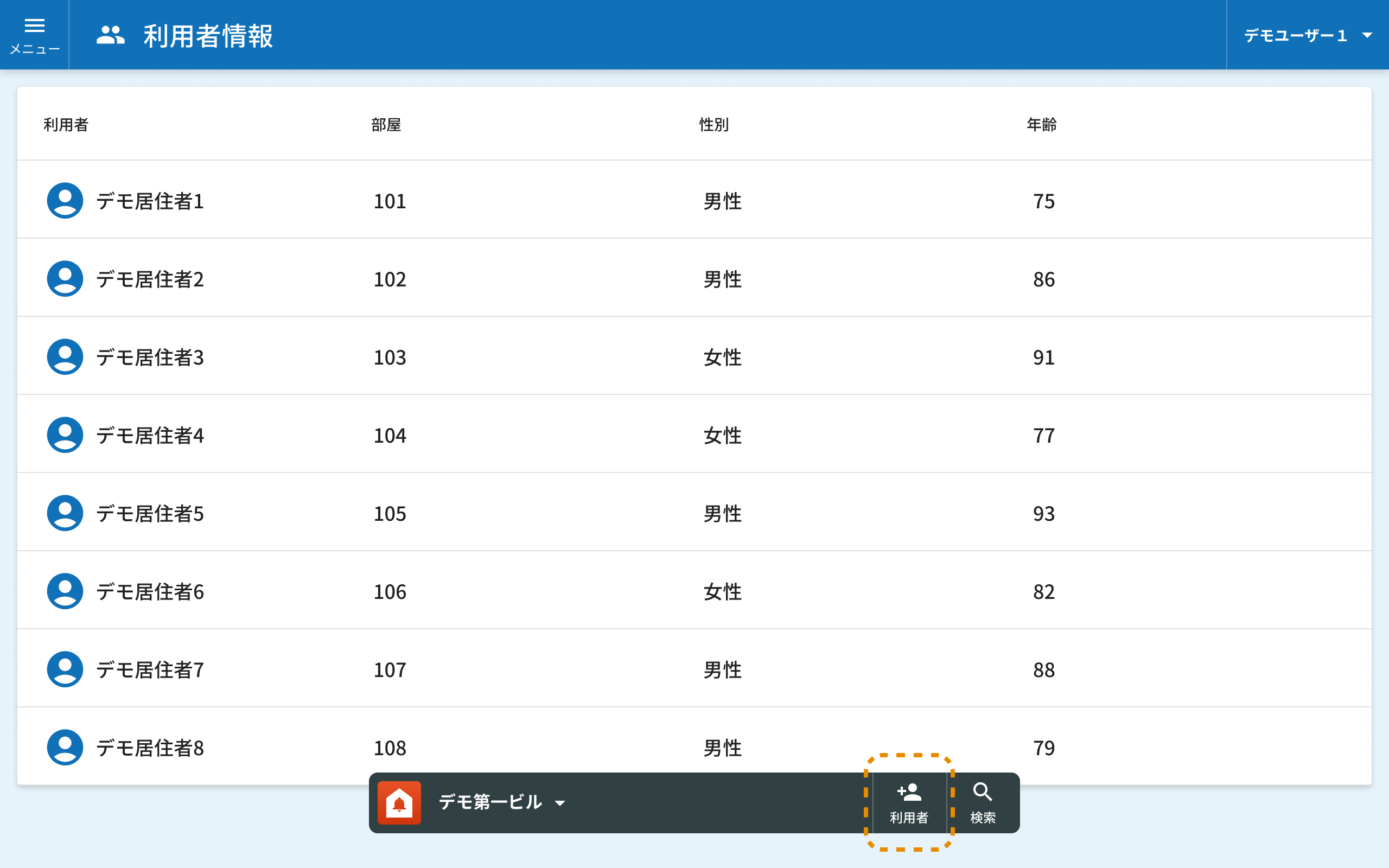Screen dimensions: 1389x868
Task: Open the hamburger menu icon
Action: point(34,26)
